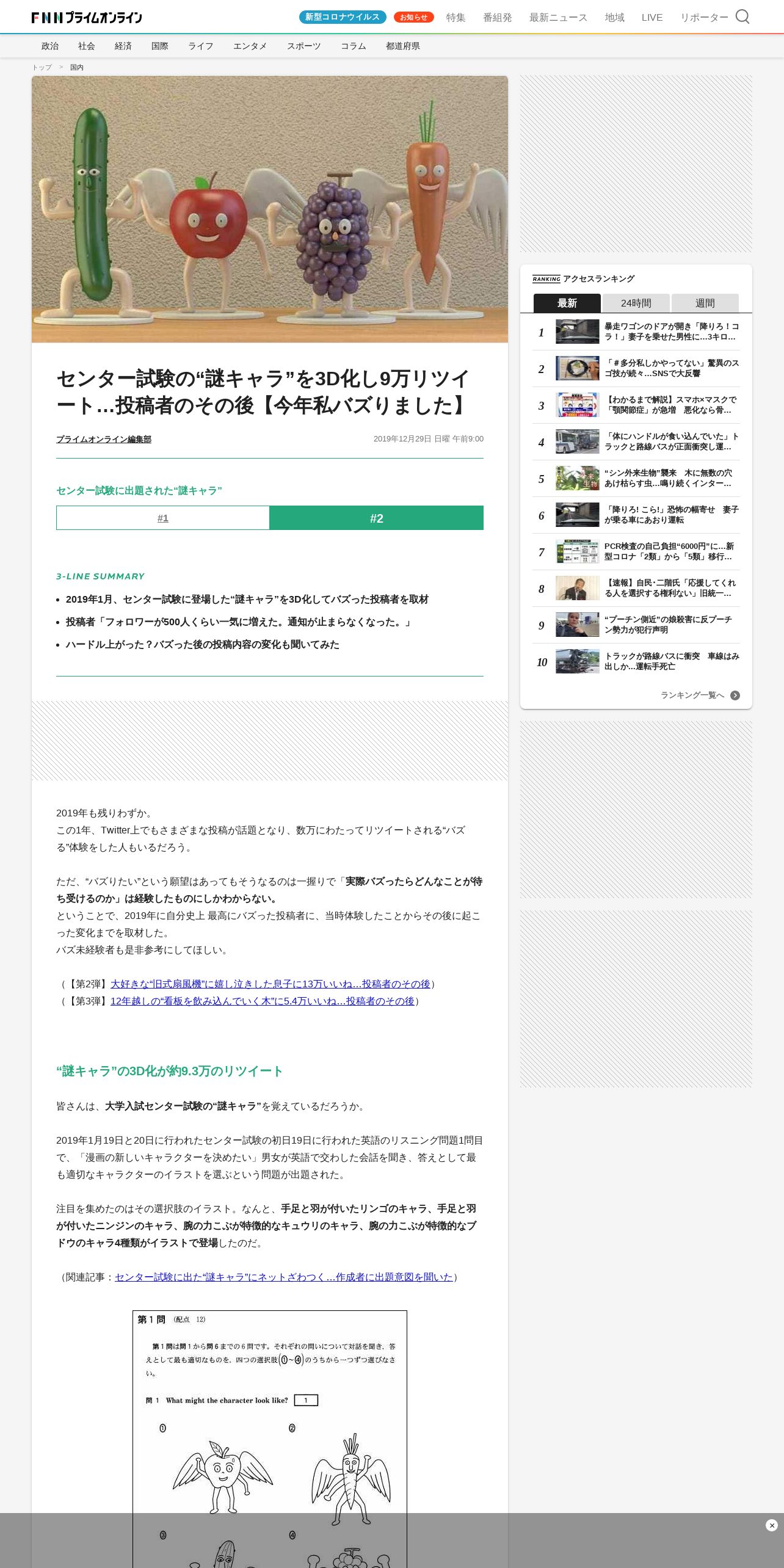Click the ranking 5 外来生物 thumbnail

coord(578,478)
